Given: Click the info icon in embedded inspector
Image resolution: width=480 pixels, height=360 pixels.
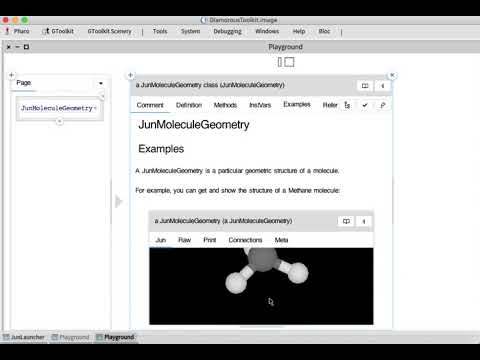Looking at the screenshot, I should [364, 221].
